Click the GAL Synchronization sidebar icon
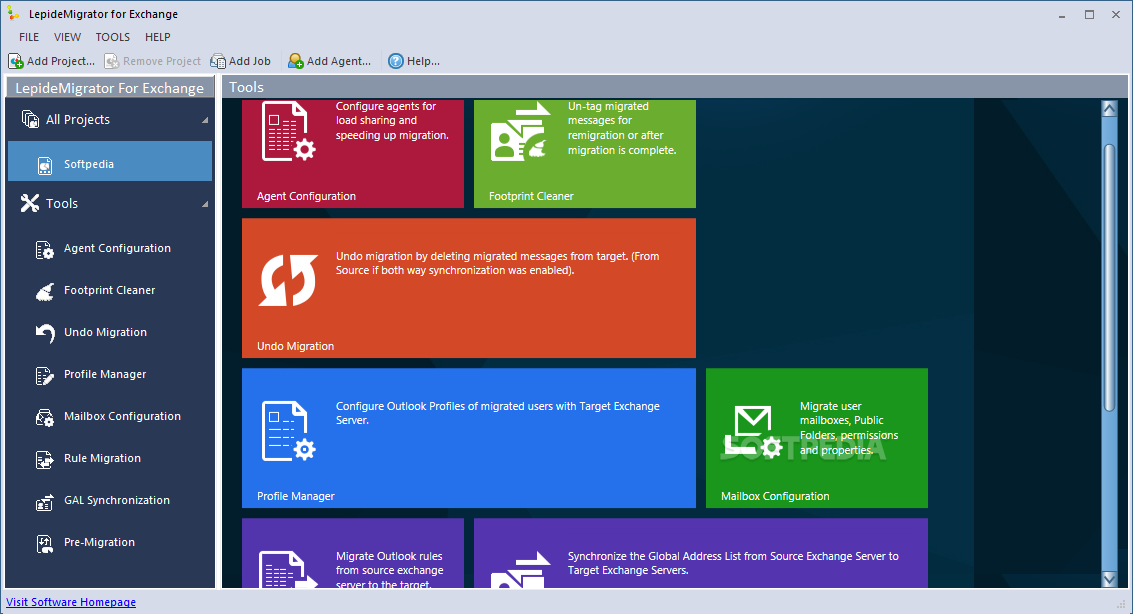Image resolution: width=1133 pixels, height=614 pixels. tap(45, 501)
